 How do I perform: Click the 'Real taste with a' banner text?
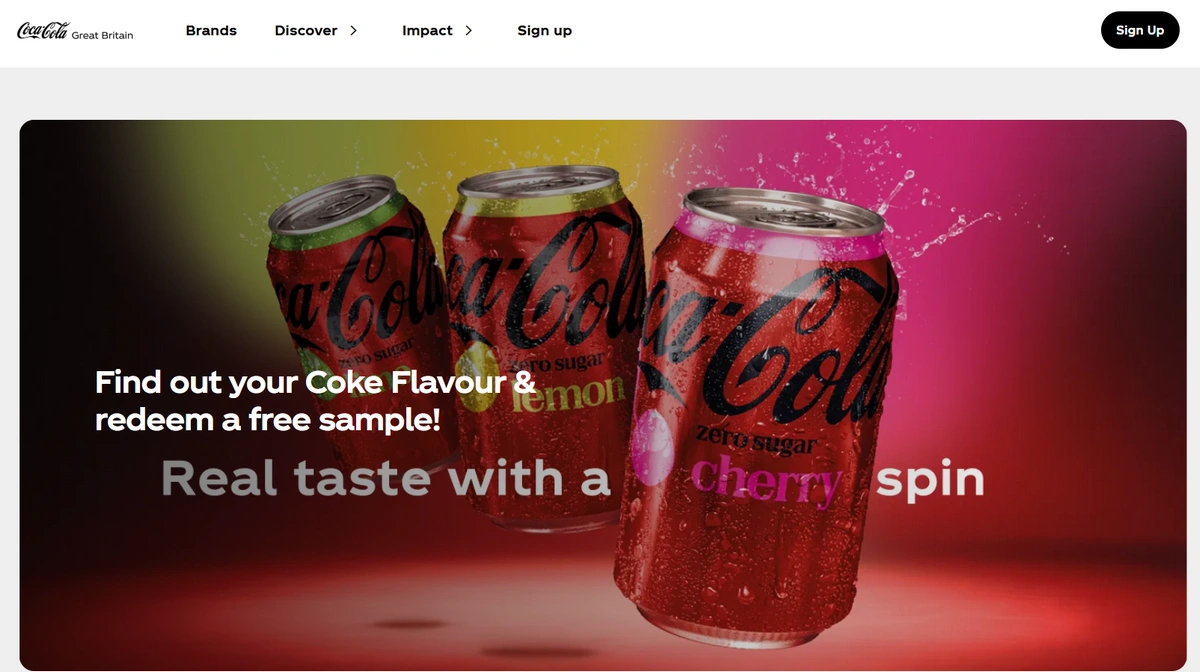(x=386, y=478)
